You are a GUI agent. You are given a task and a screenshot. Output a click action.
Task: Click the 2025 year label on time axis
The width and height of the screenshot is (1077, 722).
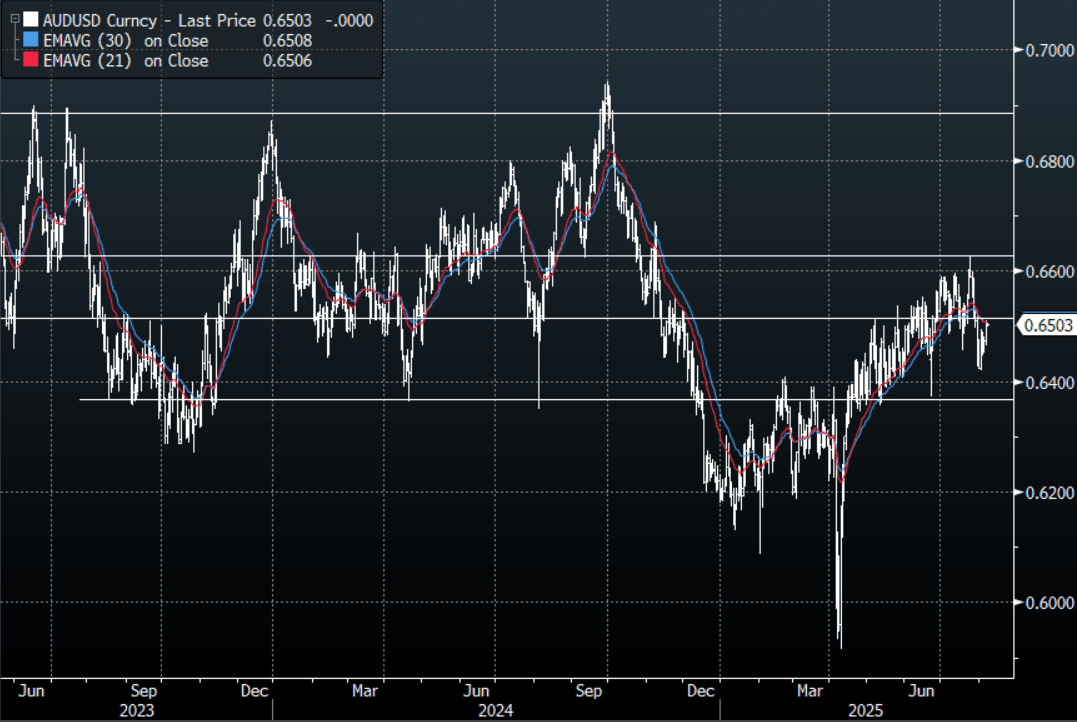tap(866, 711)
